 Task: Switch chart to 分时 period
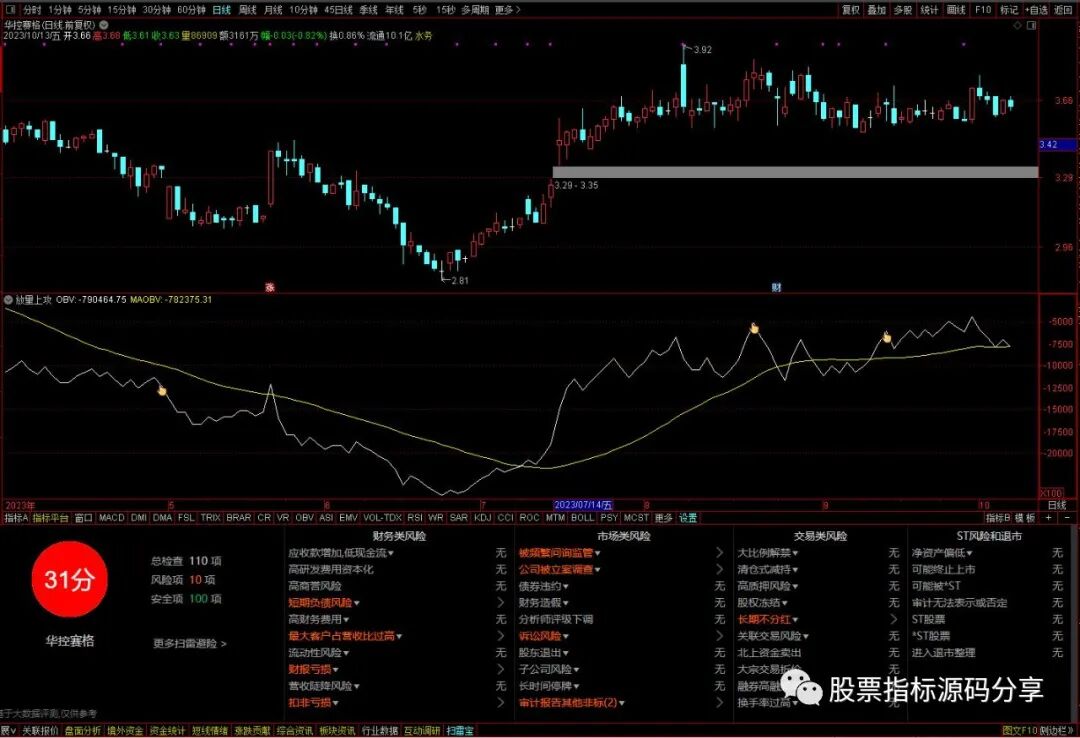pyautogui.click(x=32, y=10)
